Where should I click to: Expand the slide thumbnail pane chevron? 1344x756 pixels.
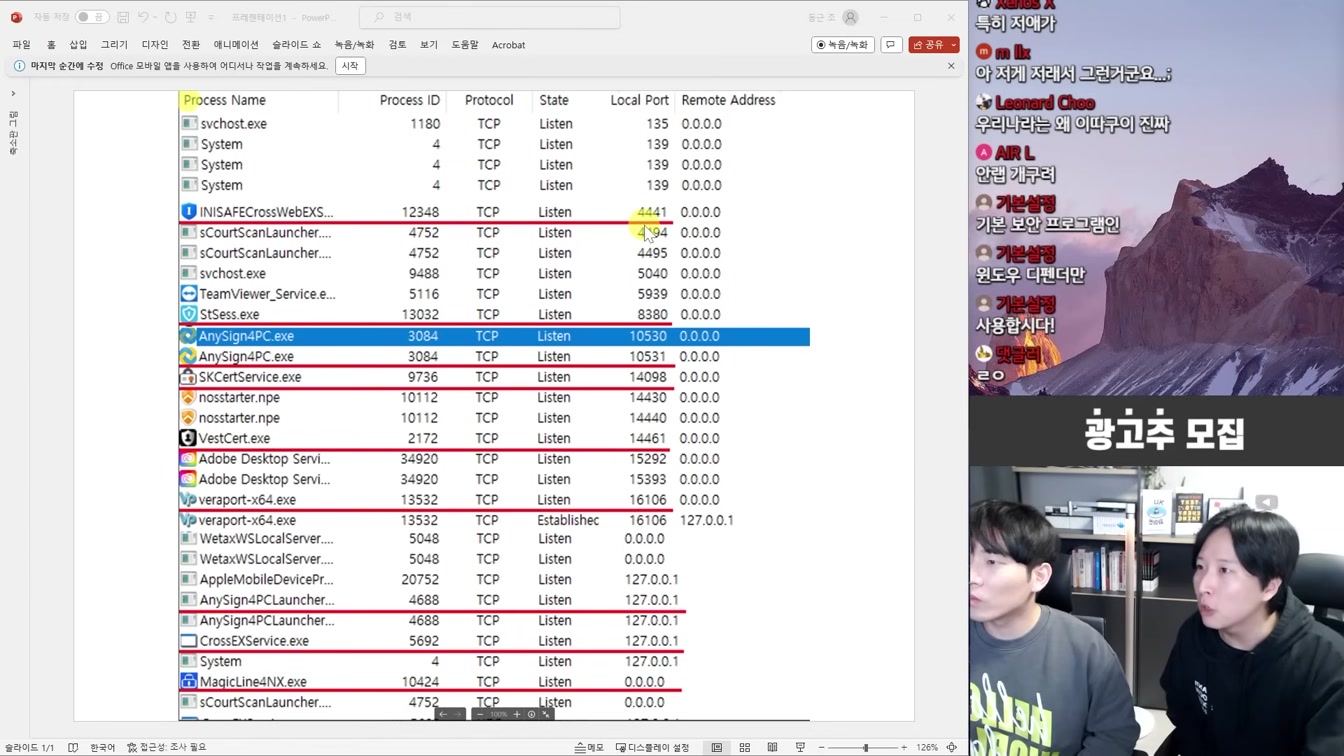click(x=13, y=94)
